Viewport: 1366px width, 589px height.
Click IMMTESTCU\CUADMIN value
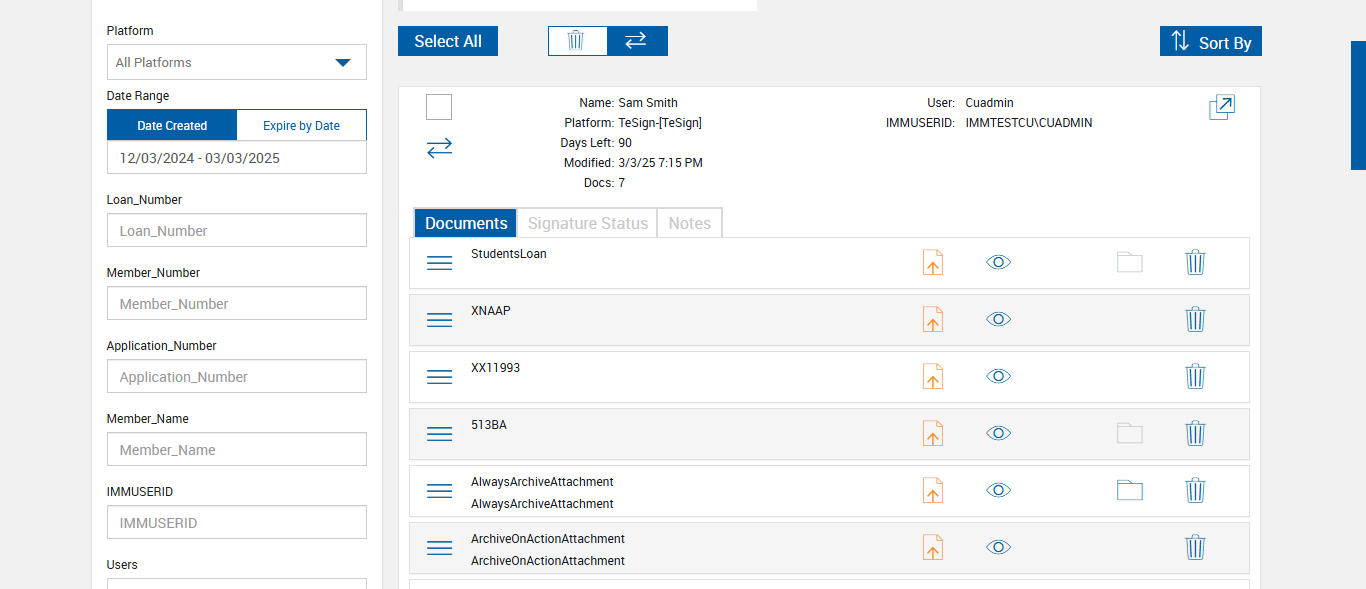coord(1029,123)
